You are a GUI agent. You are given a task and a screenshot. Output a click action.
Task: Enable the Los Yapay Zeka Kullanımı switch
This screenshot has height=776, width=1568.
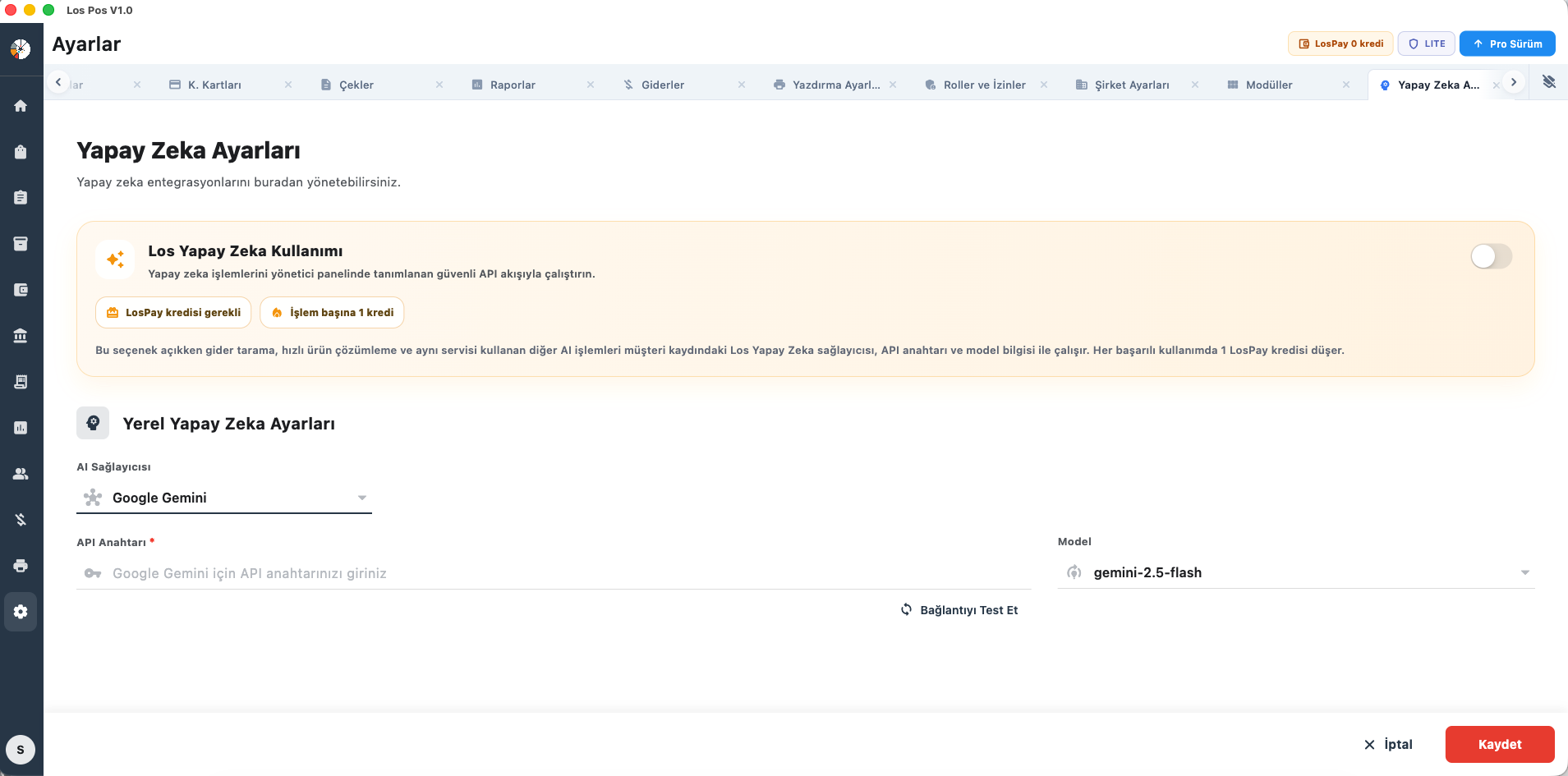pos(1491,257)
